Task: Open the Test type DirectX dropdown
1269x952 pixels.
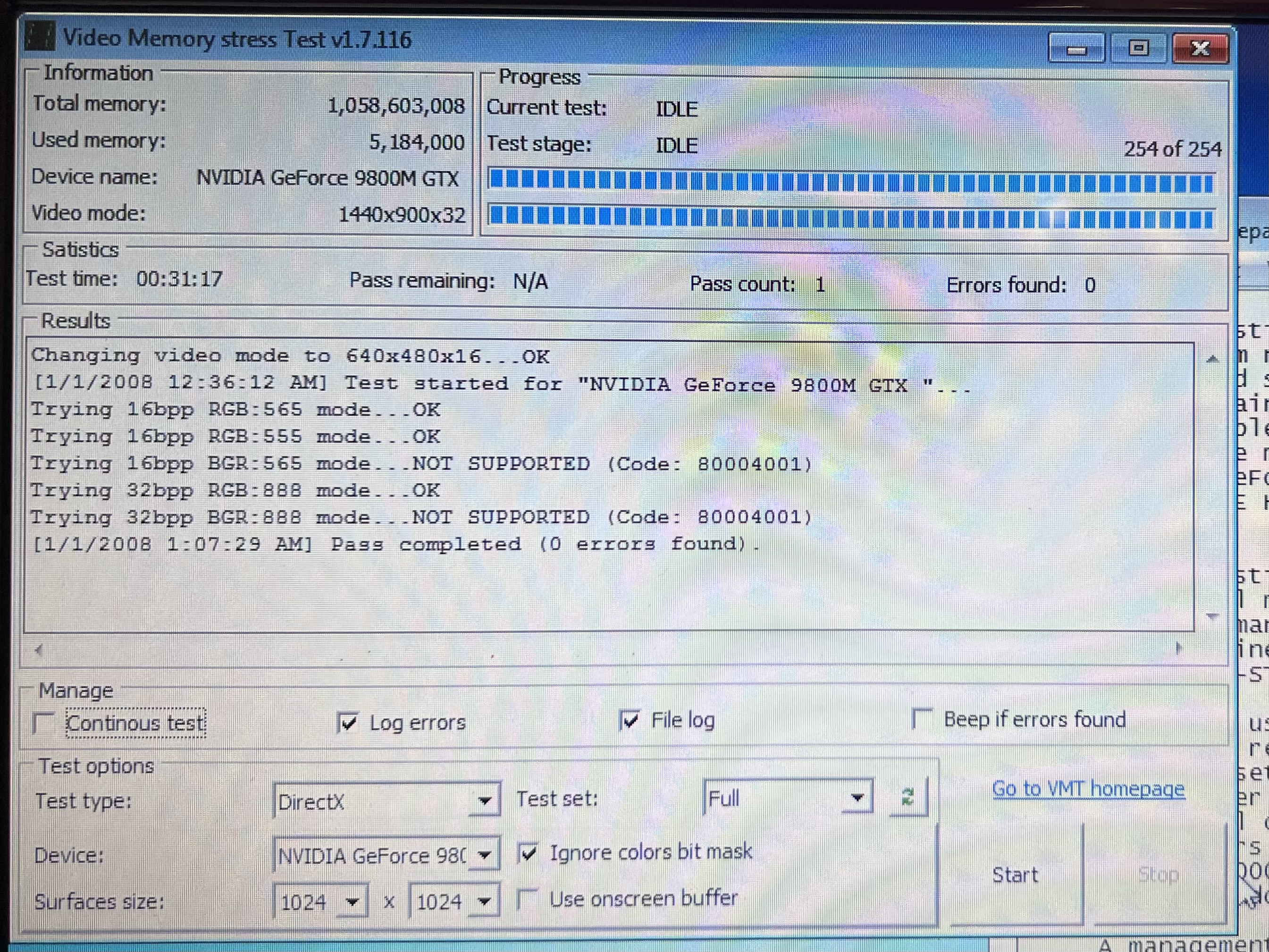Action: tap(484, 800)
